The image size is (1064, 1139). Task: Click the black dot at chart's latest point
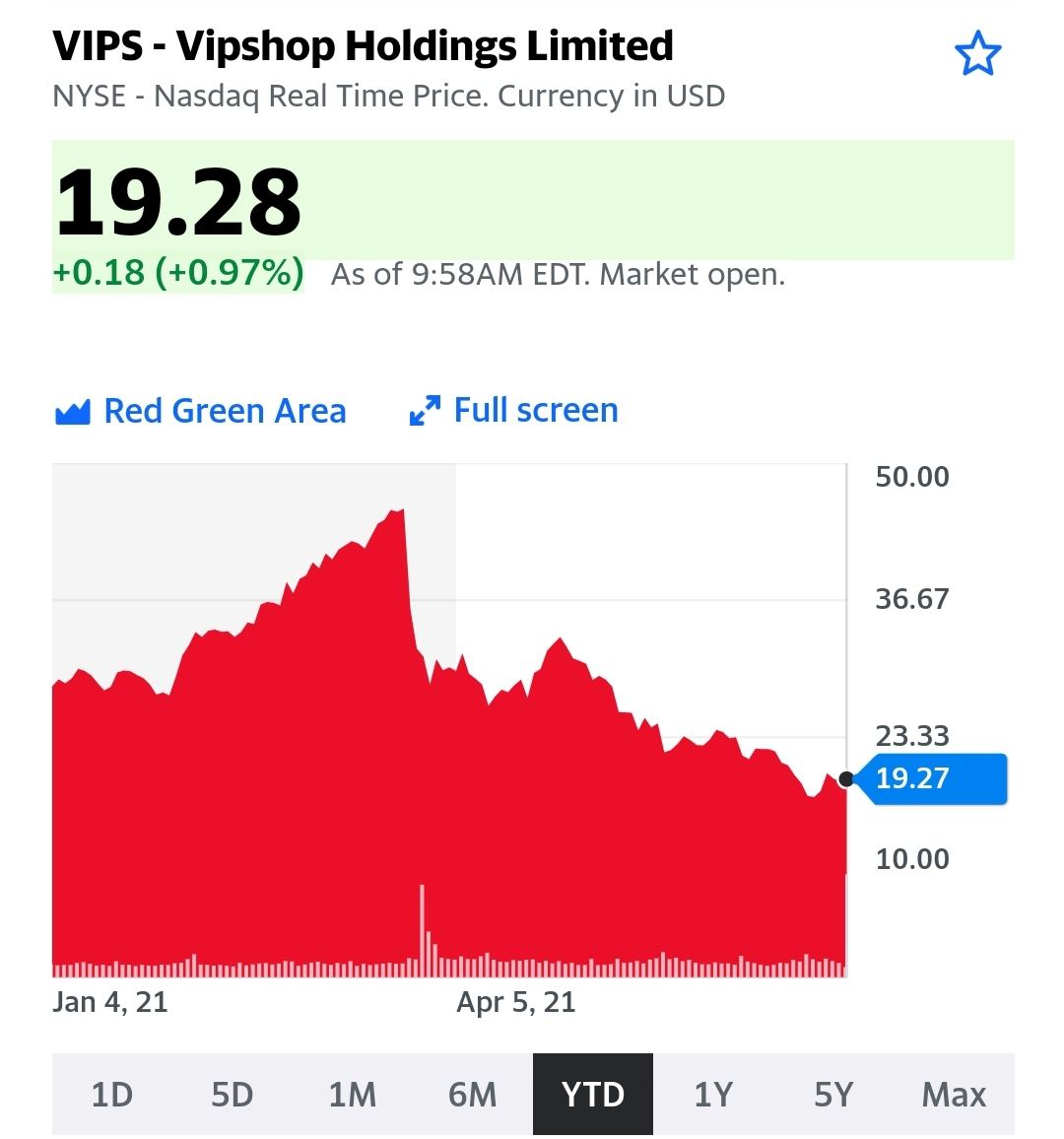tap(846, 779)
